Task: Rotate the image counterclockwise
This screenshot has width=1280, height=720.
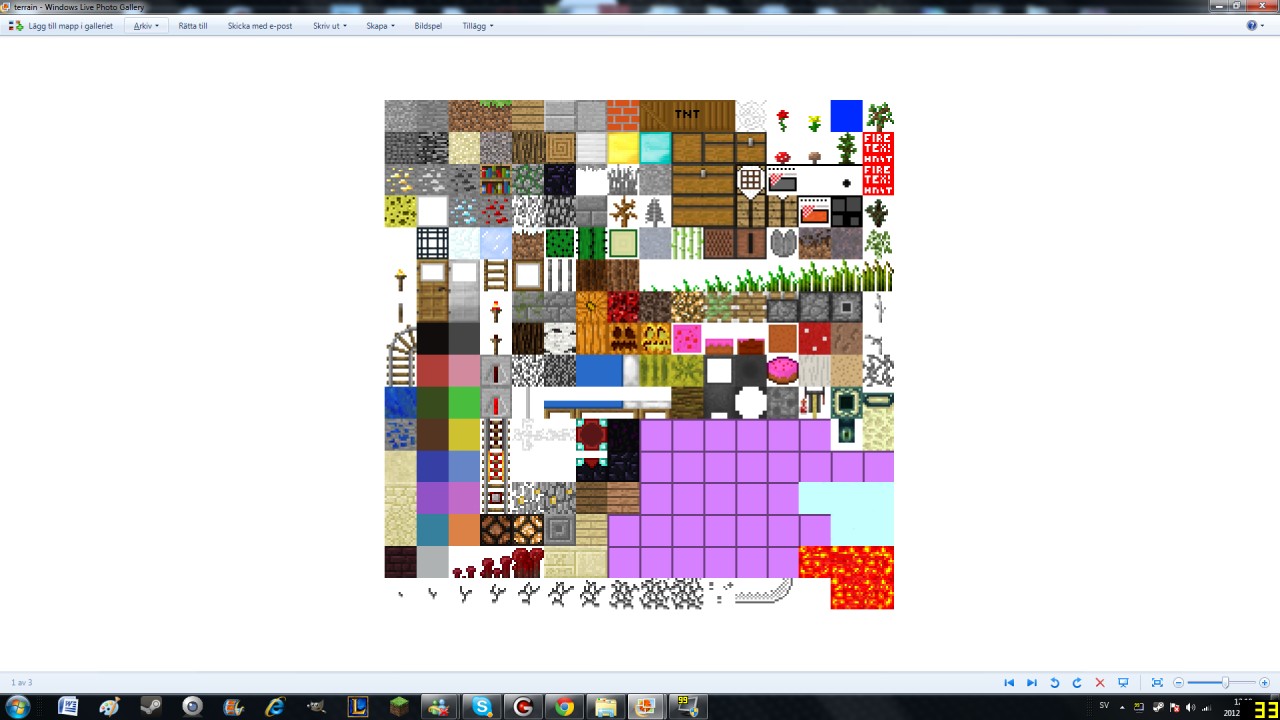Action: [x=1055, y=682]
